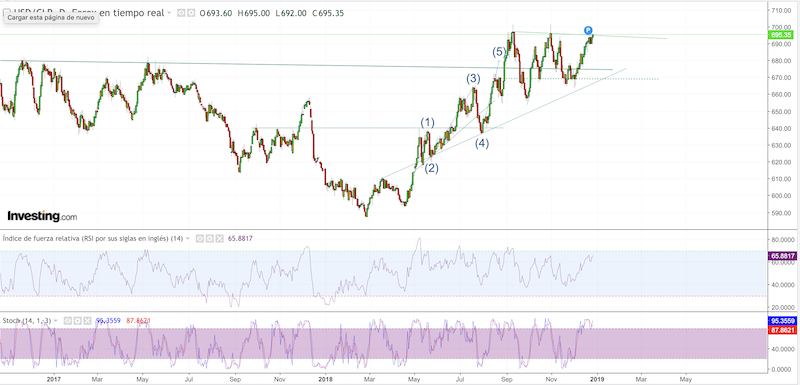Viewport: 800px width, 385px height.
Task: Select the green 695.35 current price label
Action: point(780,35)
